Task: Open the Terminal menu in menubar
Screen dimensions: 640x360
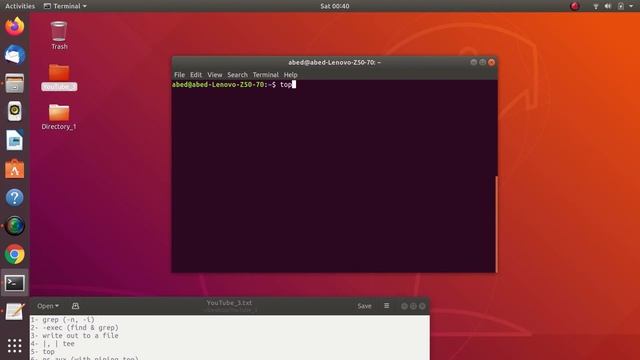Action: click(x=265, y=75)
